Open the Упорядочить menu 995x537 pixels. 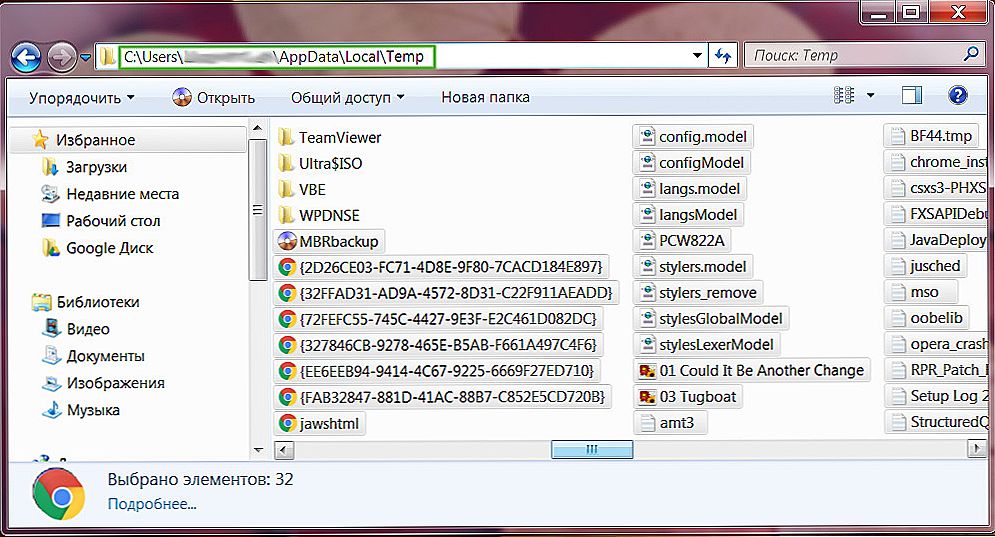tap(81, 98)
